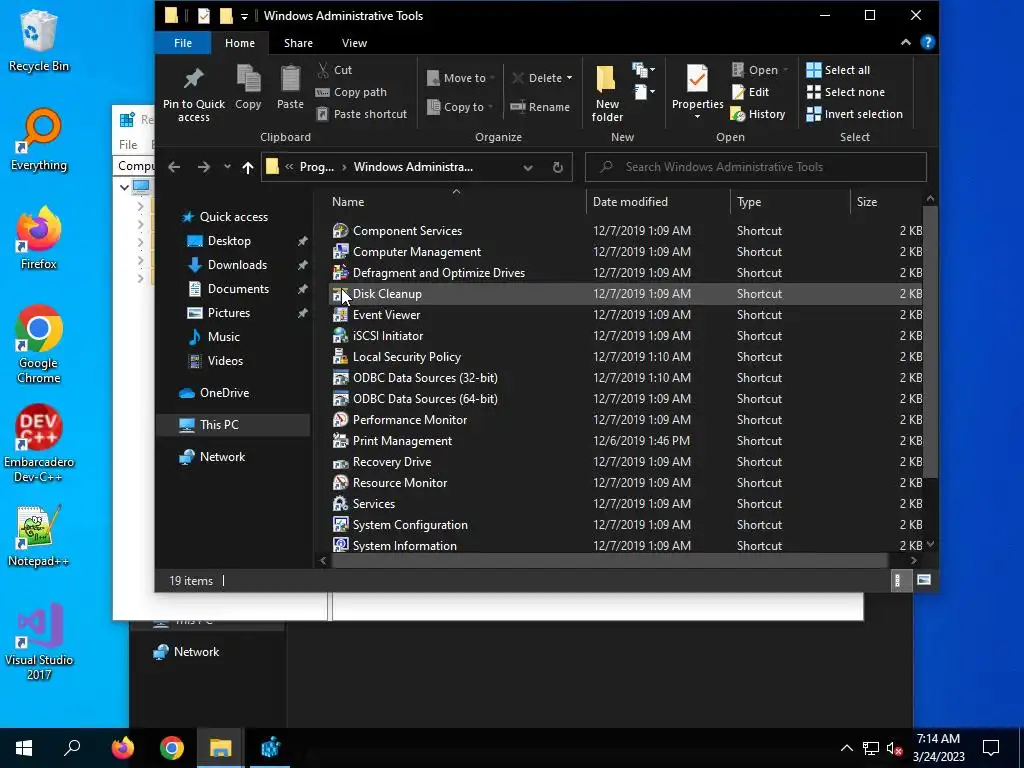Click History in the Open group

[758, 114]
